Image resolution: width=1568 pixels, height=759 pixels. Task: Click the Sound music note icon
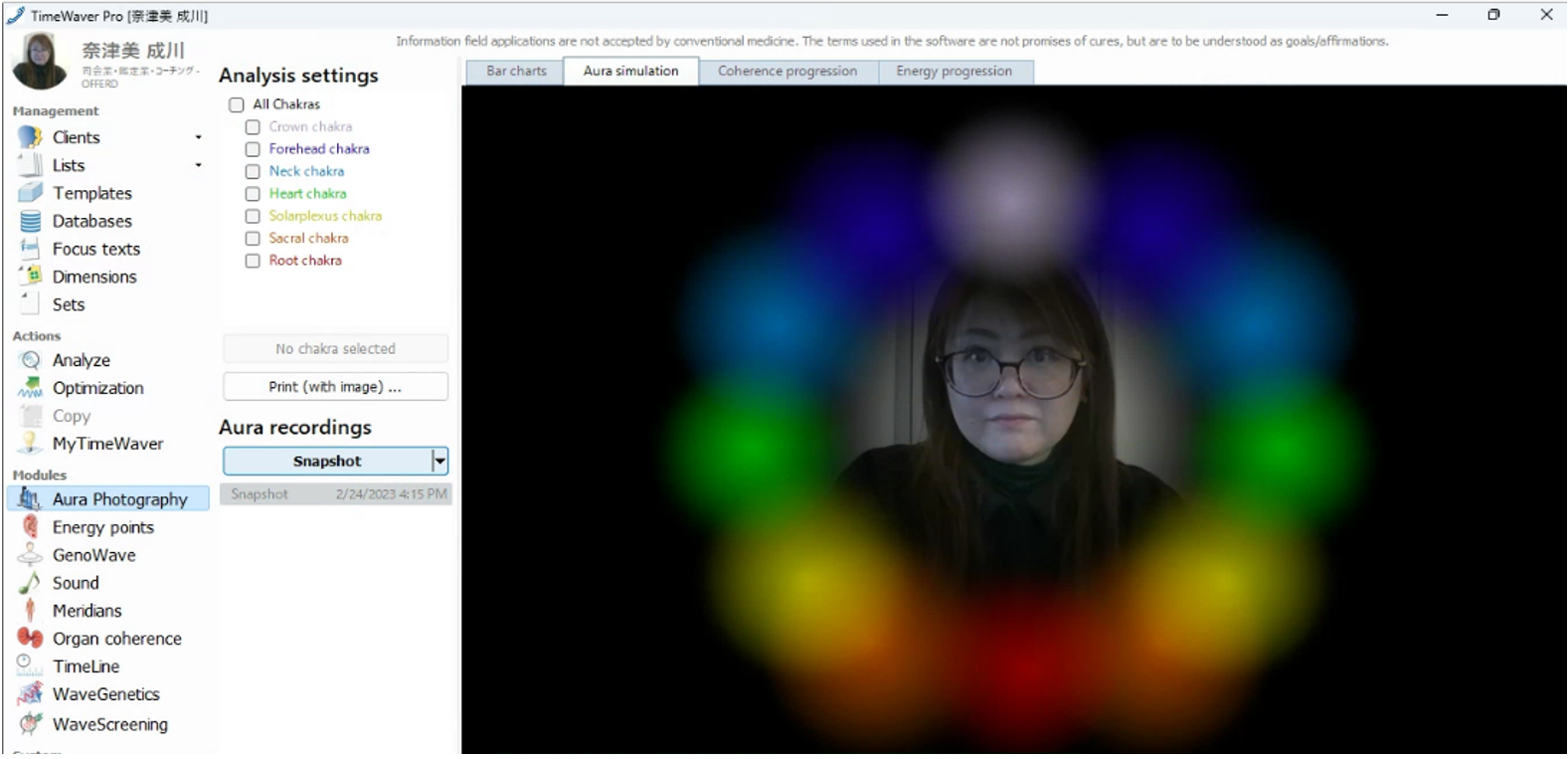click(x=31, y=583)
